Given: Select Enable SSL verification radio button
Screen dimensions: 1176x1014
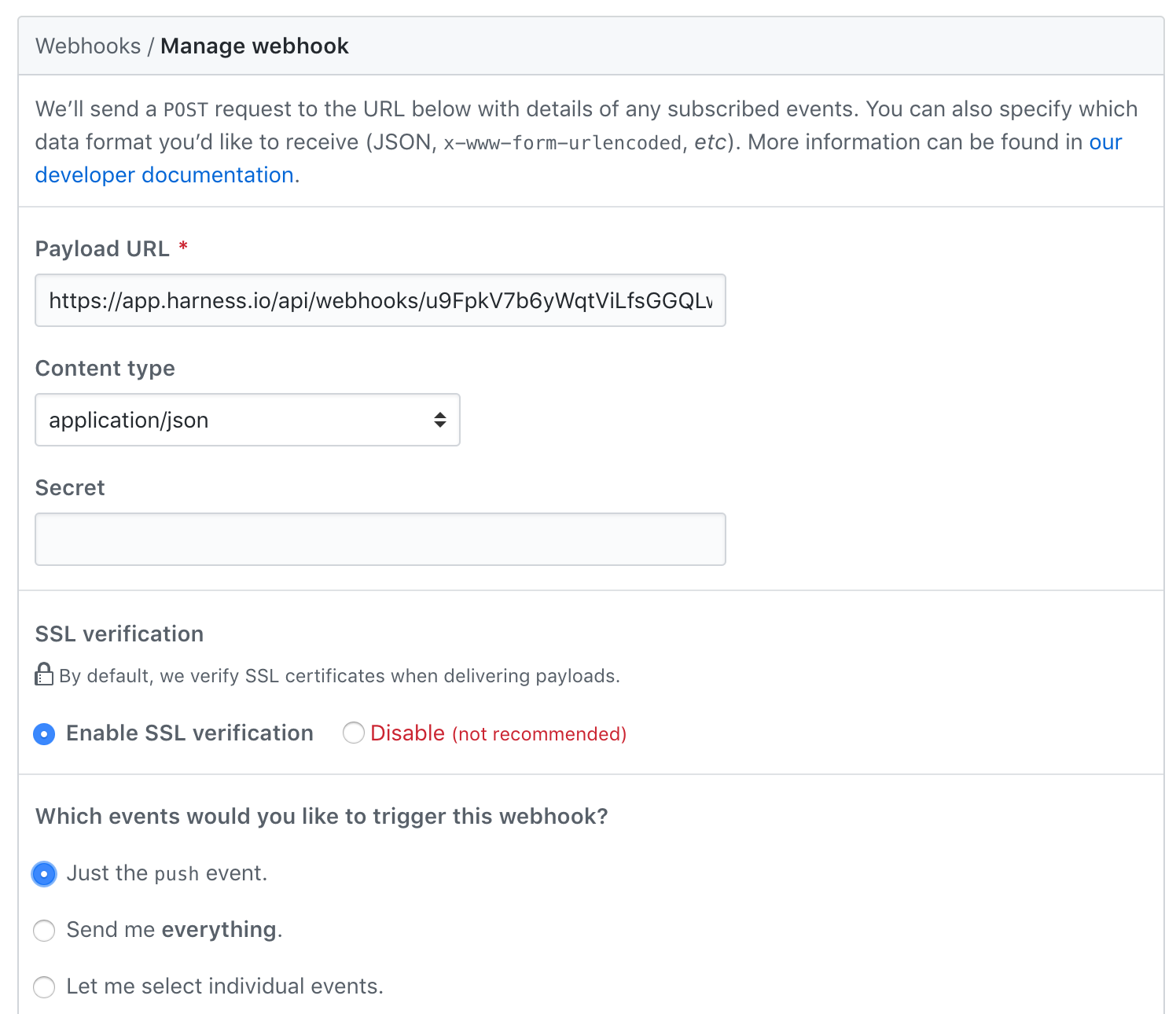Looking at the screenshot, I should (x=44, y=734).
